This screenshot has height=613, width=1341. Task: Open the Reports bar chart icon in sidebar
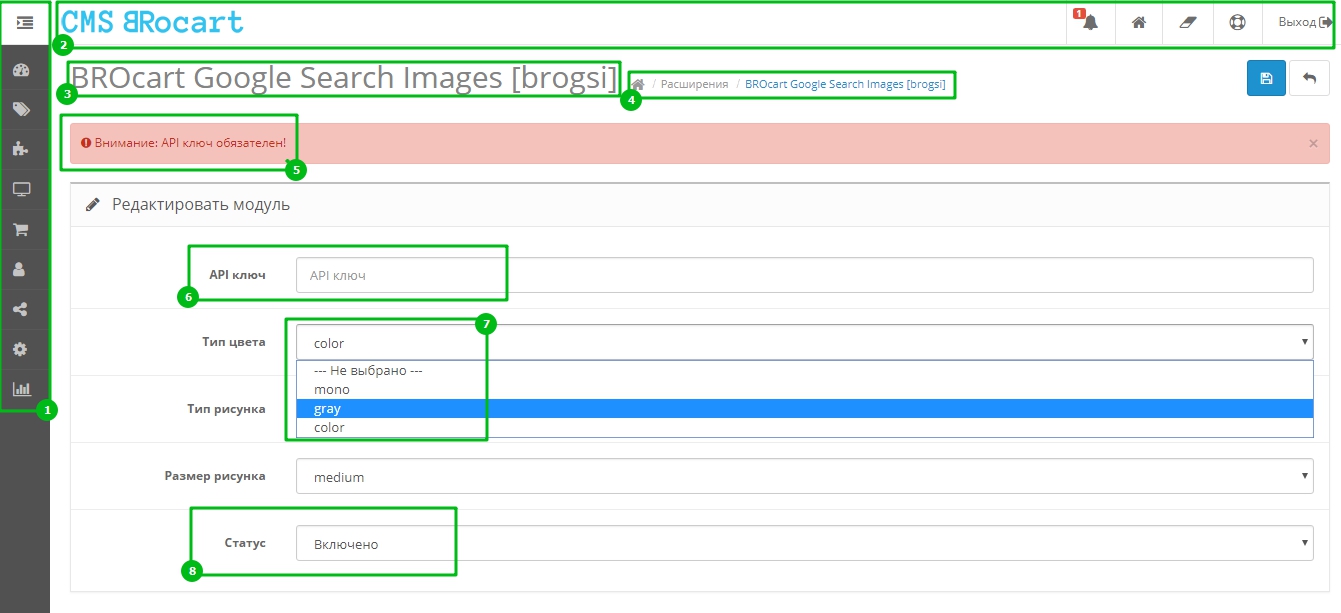coord(20,389)
